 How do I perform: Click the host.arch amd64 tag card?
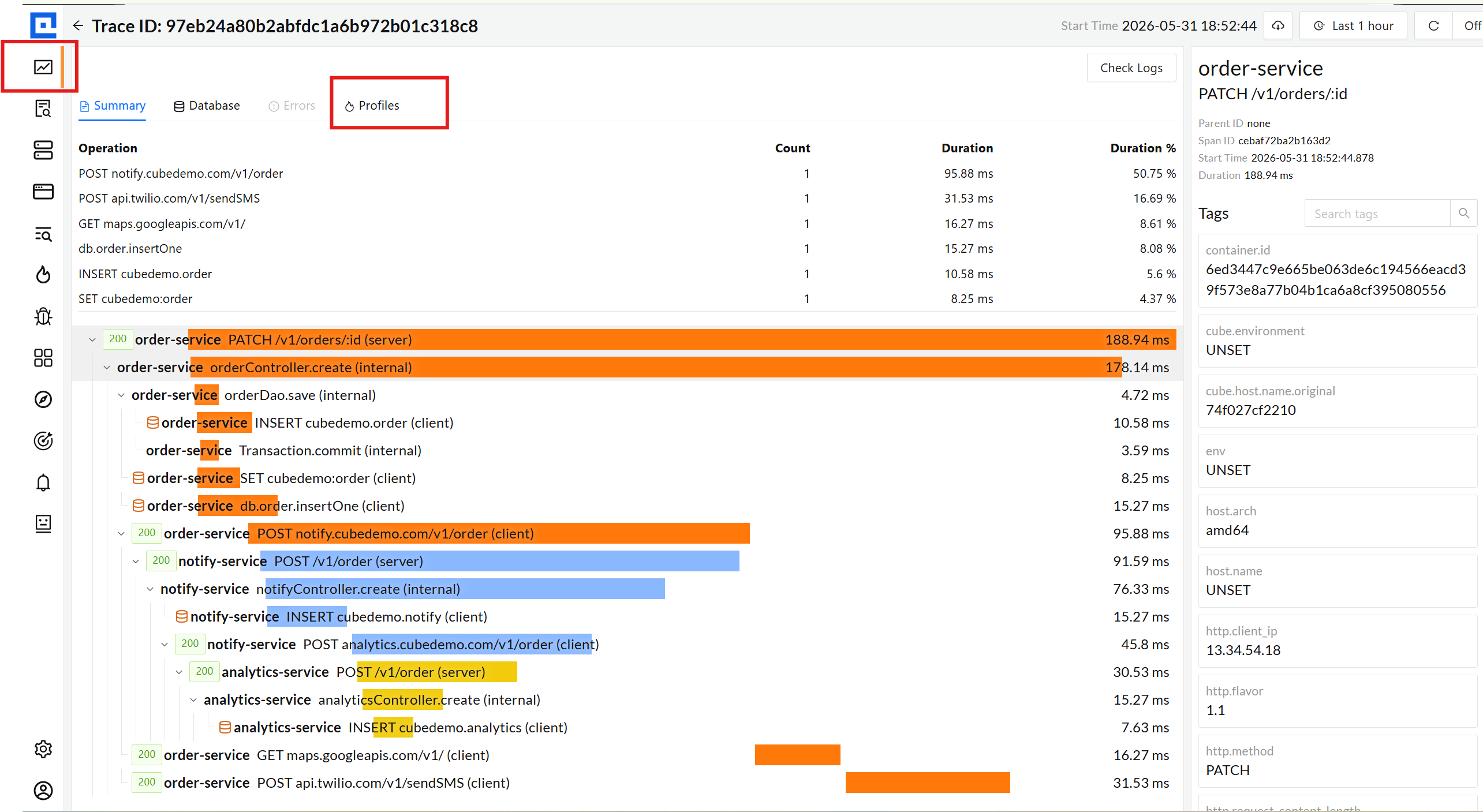click(x=1337, y=521)
